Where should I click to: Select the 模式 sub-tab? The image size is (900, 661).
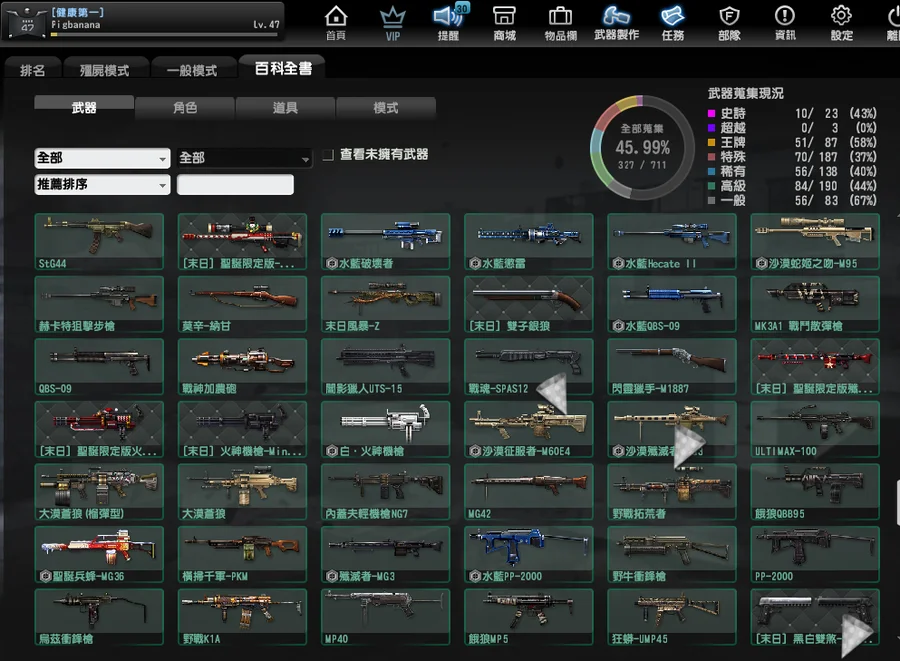[386, 107]
